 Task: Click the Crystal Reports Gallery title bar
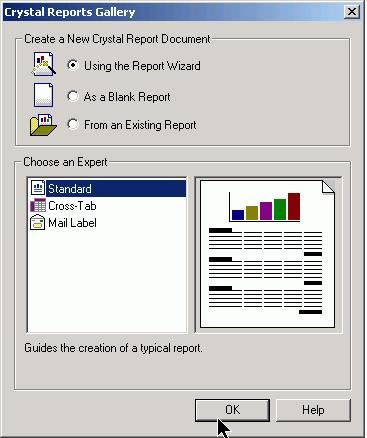pos(173,12)
